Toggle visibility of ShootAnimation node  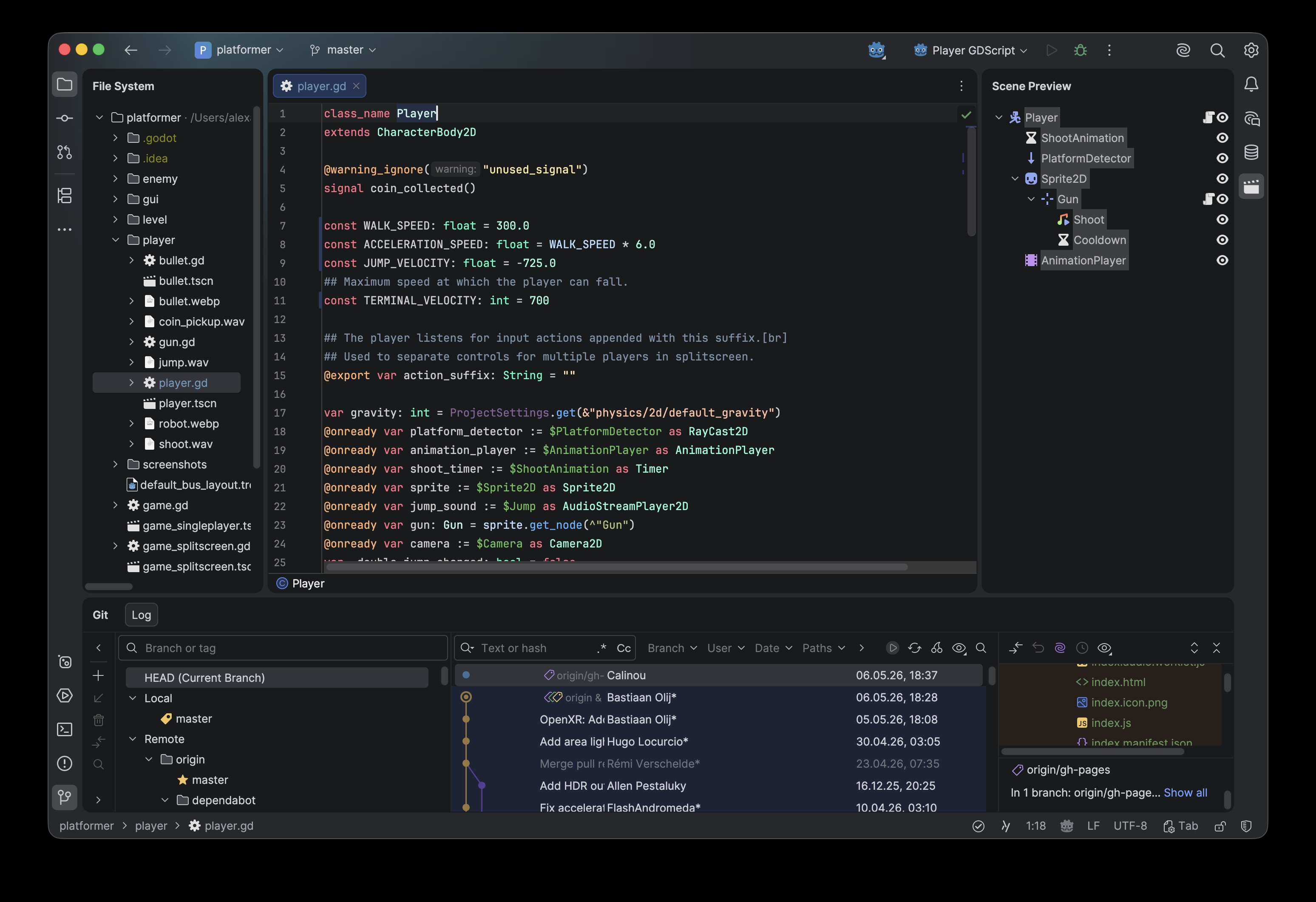pyautogui.click(x=1222, y=138)
